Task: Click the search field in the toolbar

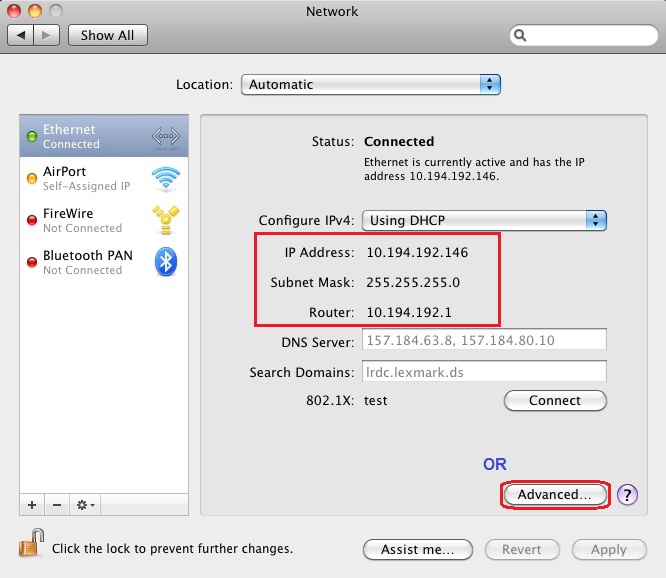Action: tap(584, 35)
